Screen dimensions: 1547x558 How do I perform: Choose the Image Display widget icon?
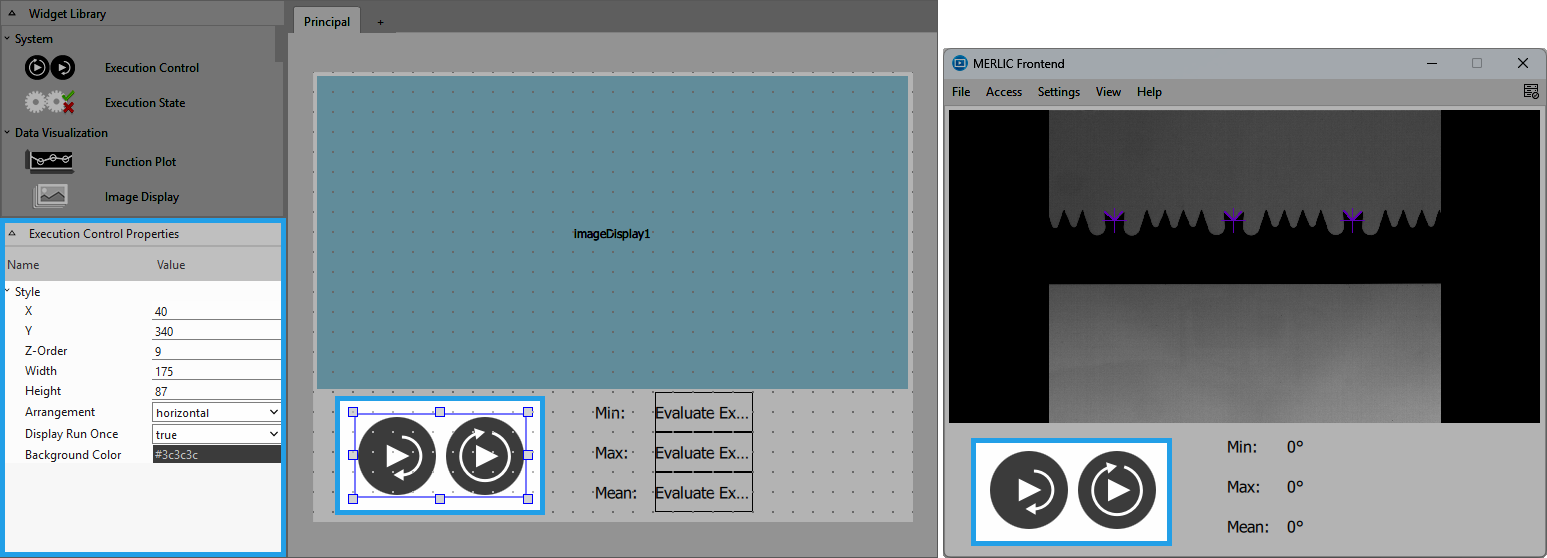coord(49,197)
